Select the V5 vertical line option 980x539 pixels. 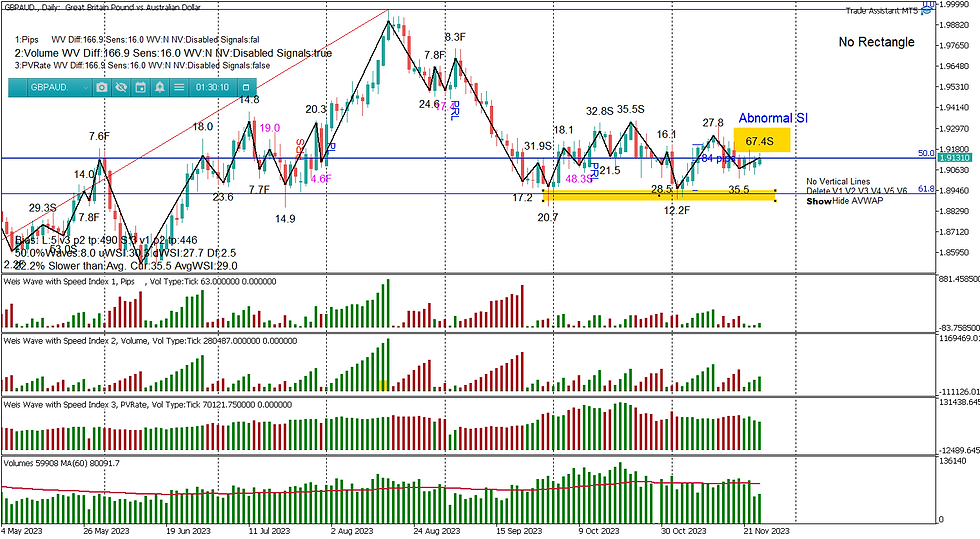pos(889,191)
